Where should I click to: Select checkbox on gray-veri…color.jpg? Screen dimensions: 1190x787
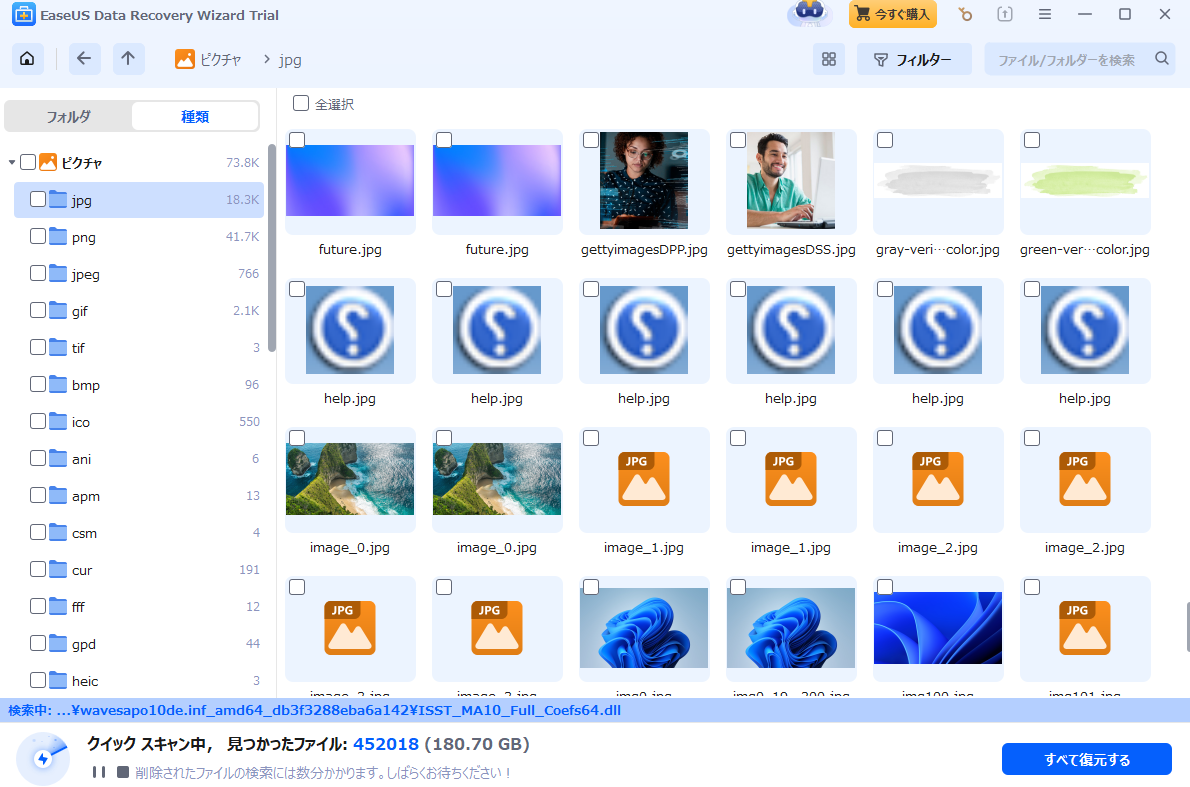(885, 140)
